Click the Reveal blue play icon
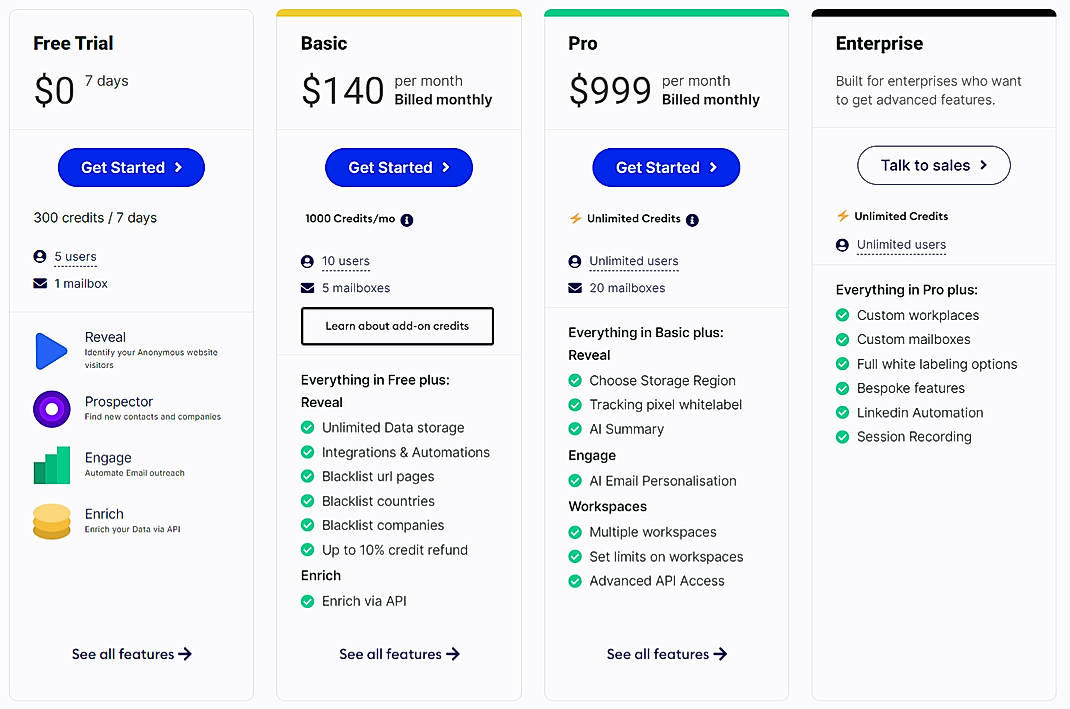This screenshot has height=709, width=1070. pyautogui.click(x=50, y=349)
